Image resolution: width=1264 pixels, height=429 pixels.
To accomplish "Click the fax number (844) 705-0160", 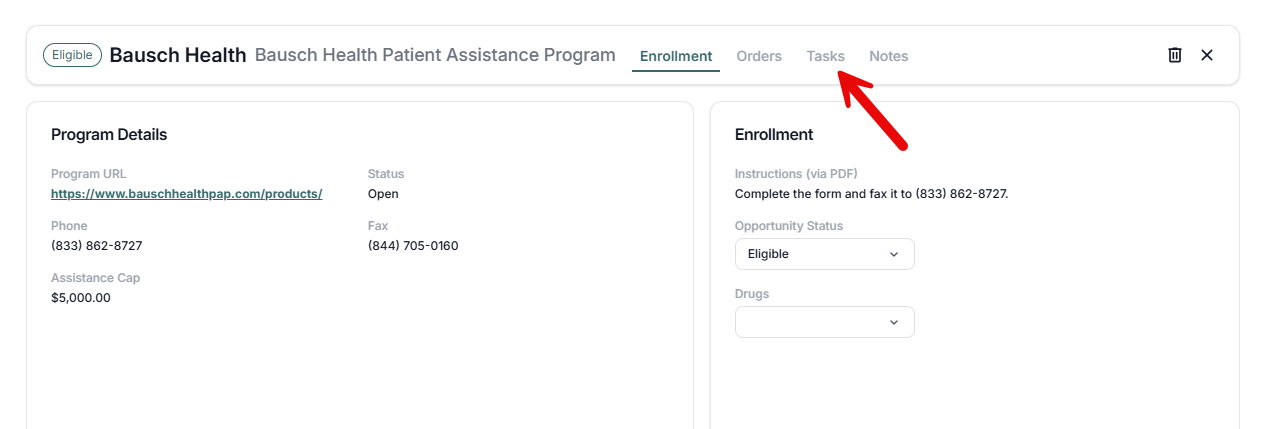I will [x=413, y=246].
